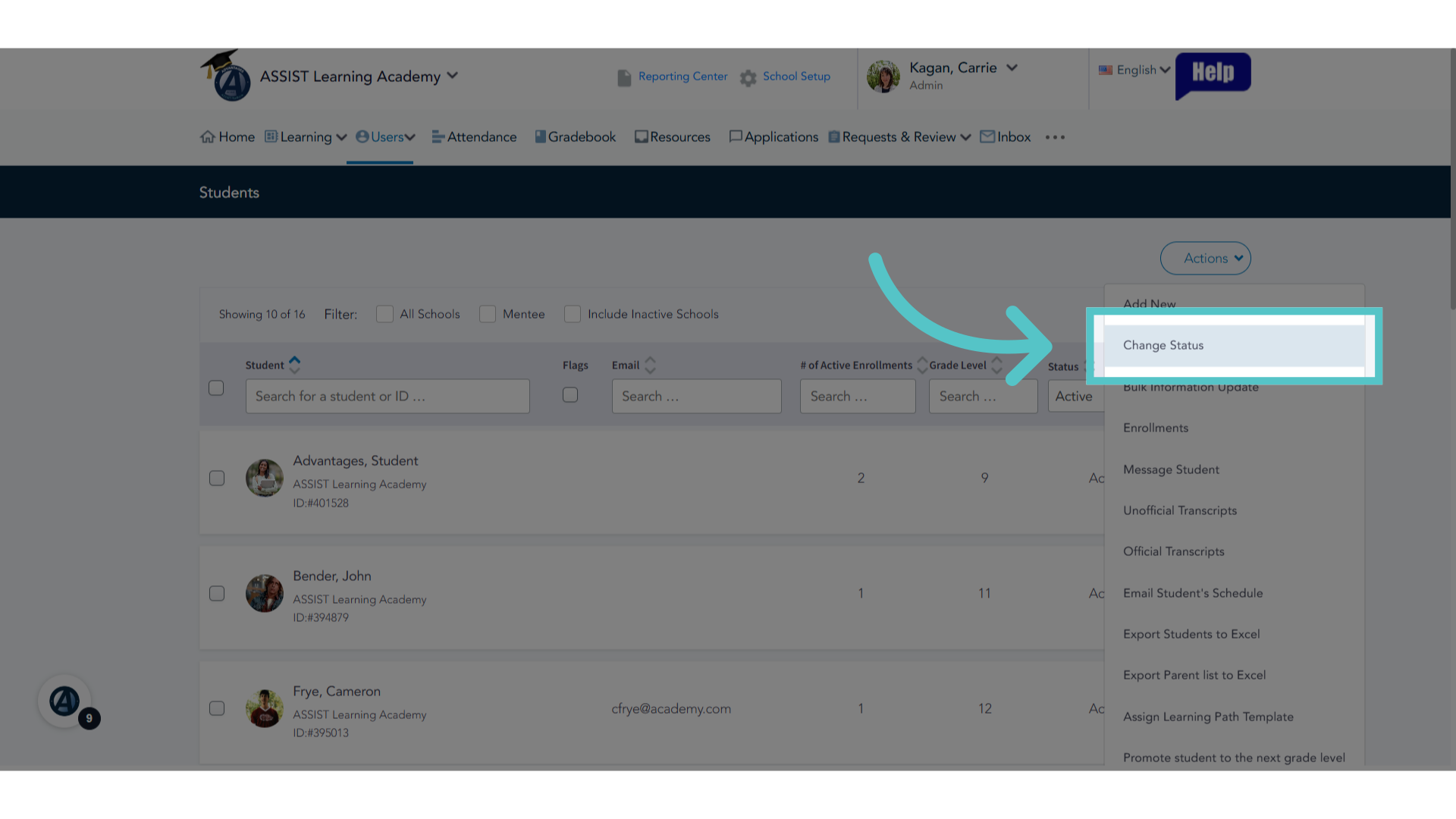Open the three-dot more navigation menu
This screenshot has width=1456, height=819.
pos(1055,137)
